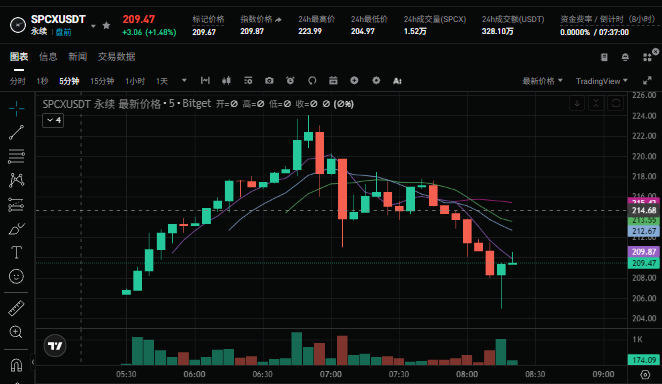Open price axis settings gear at bottom
The image size is (662, 384).
[x=645, y=374]
